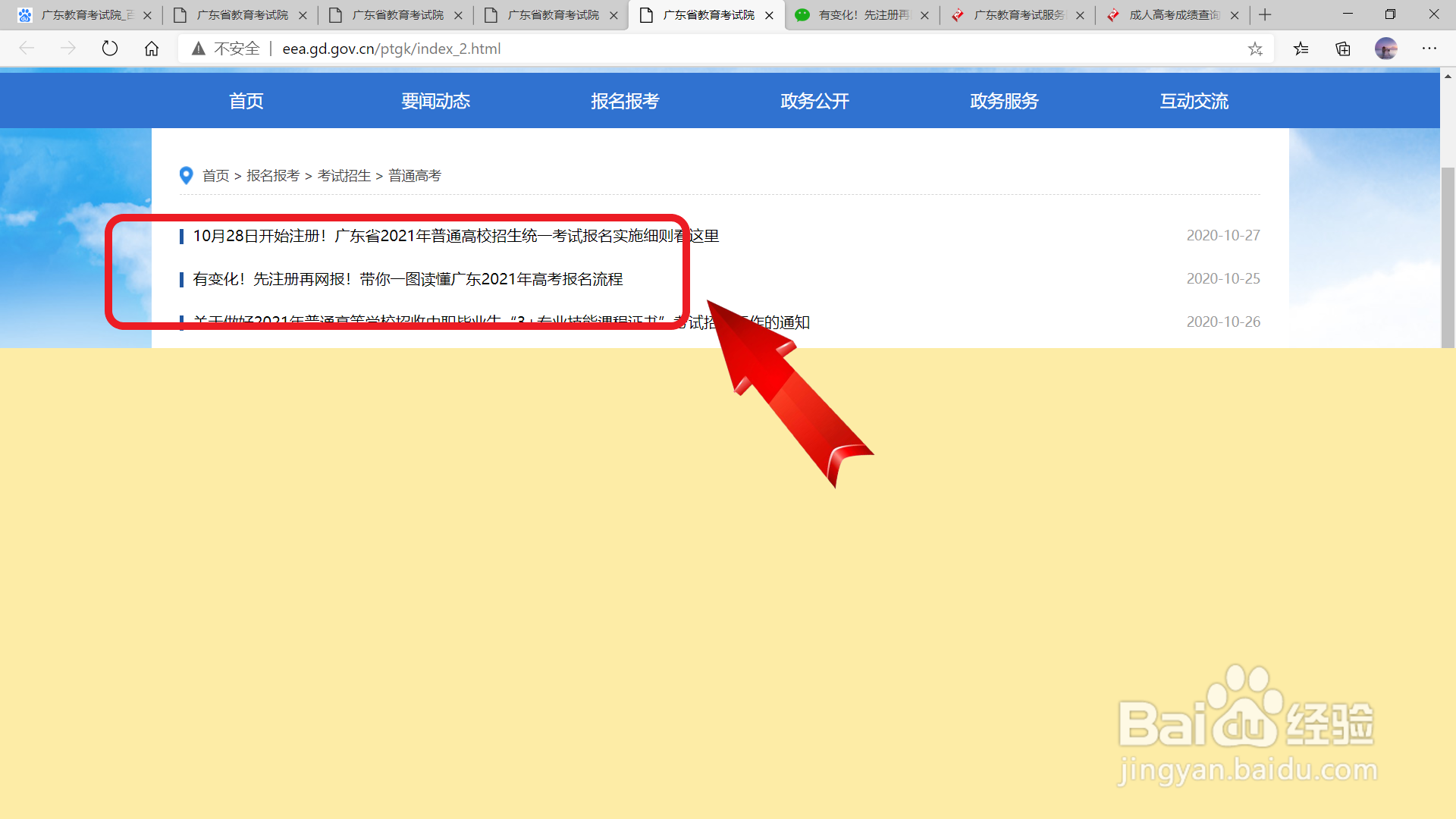Open the 10月28日开始注册 article link
Viewport: 1456px width, 819px height.
[456, 236]
